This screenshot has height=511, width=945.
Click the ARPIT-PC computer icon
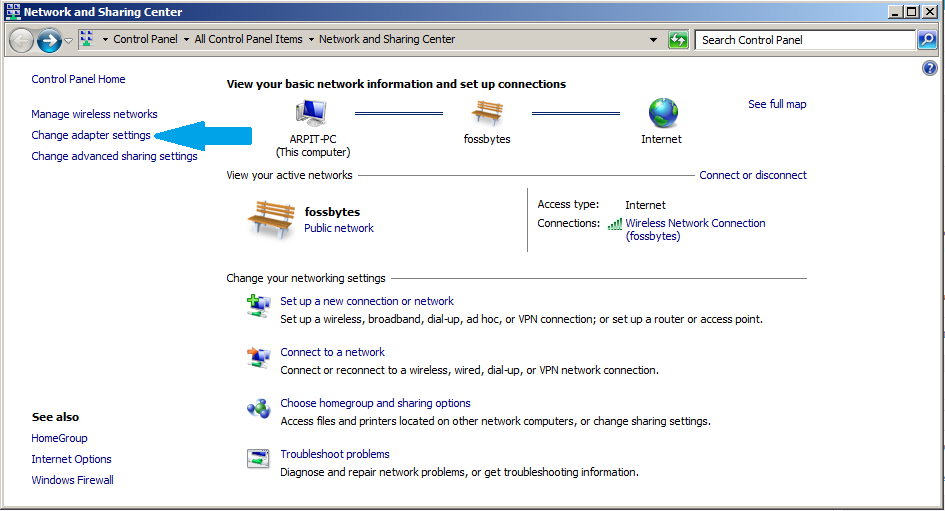[312, 114]
